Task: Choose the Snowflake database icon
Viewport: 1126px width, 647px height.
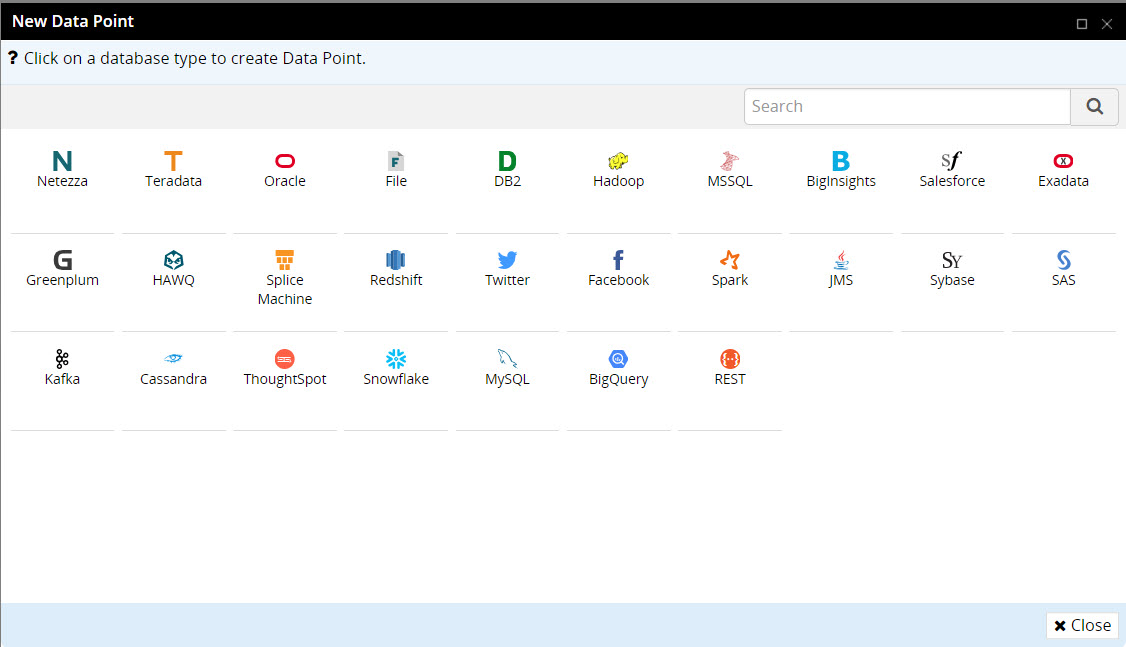Action: coord(396,360)
